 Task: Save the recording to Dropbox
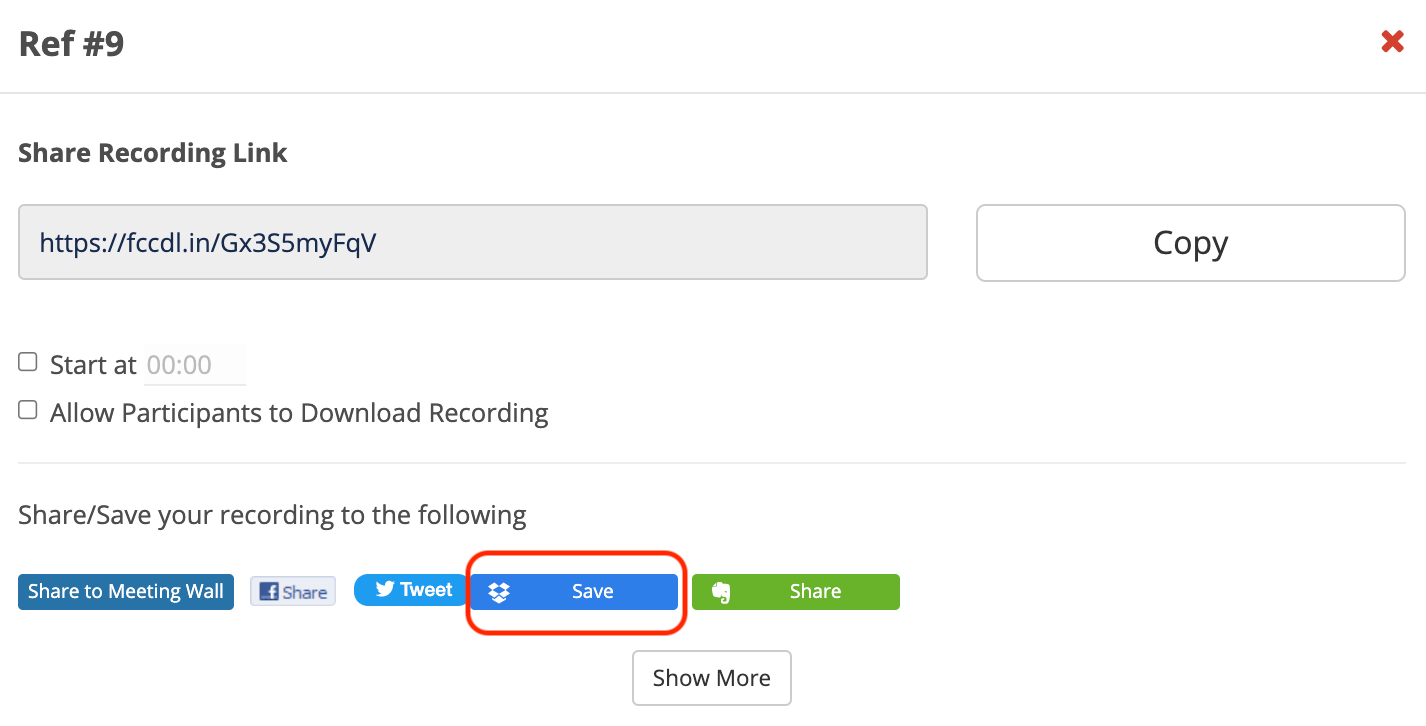575,591
